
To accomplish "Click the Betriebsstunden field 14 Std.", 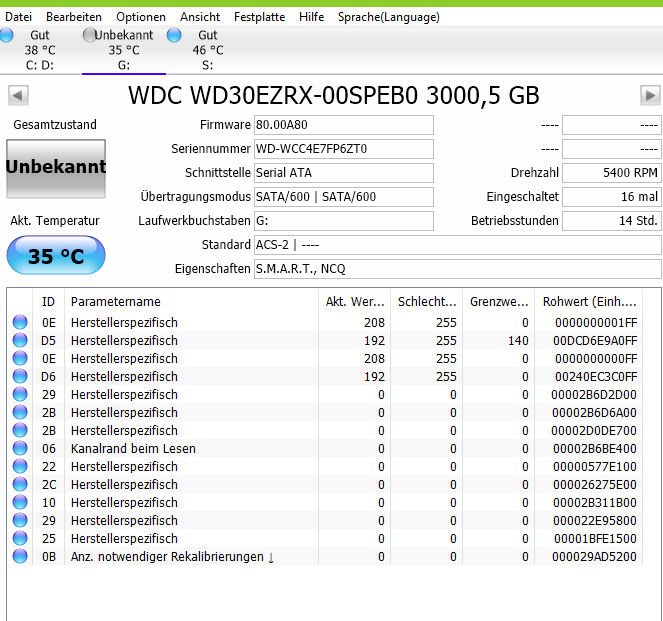I will point(611,221).
